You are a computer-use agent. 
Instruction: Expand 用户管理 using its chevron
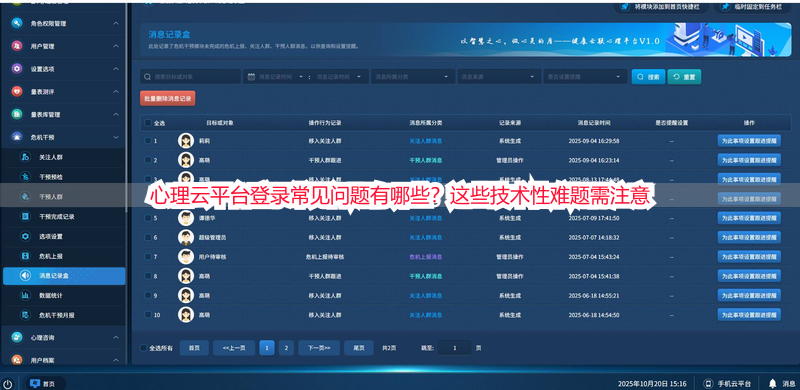click(116, 46)
